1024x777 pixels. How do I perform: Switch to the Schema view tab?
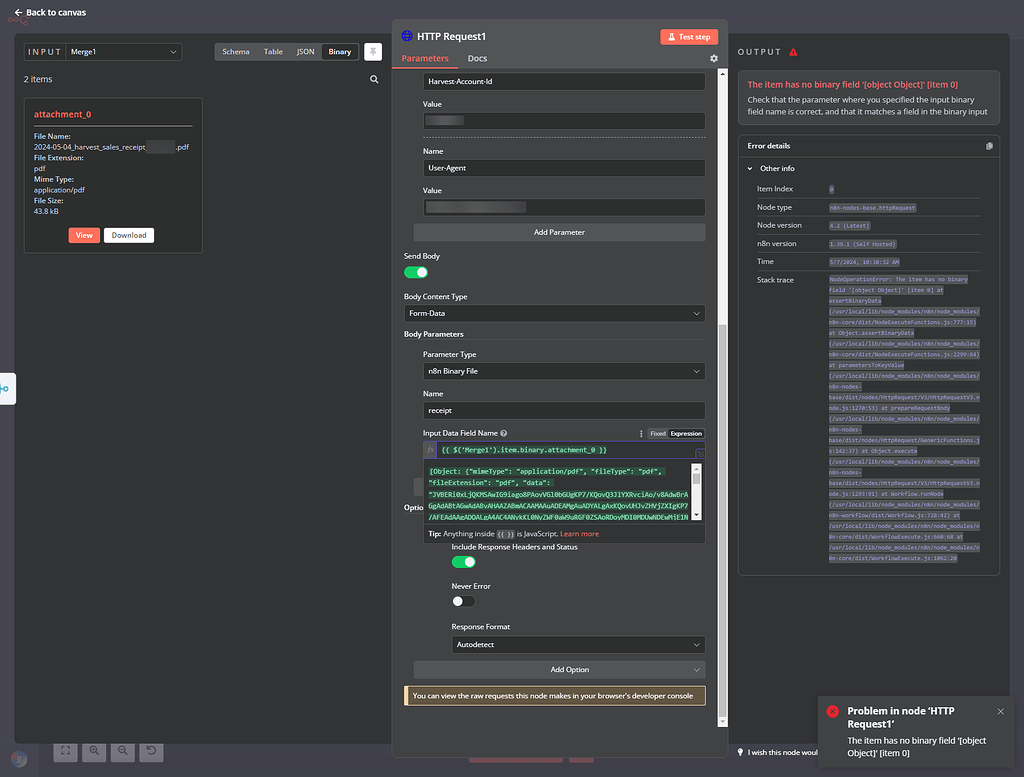pyautogui.click(x=235, y=51)
